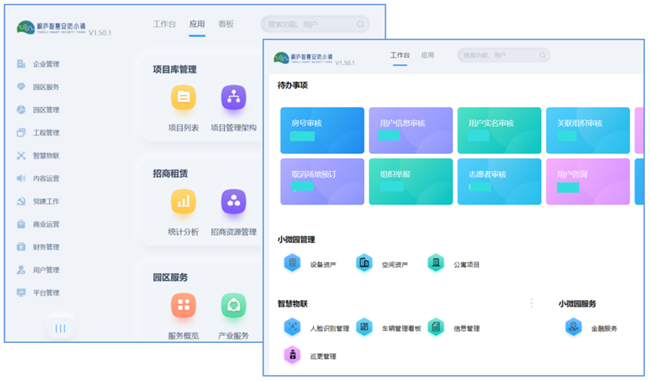The height and width of the screenshot is (381, 650).
Task: Click three-dot handle beside 智慧物联 section
Action: point(531,303)
